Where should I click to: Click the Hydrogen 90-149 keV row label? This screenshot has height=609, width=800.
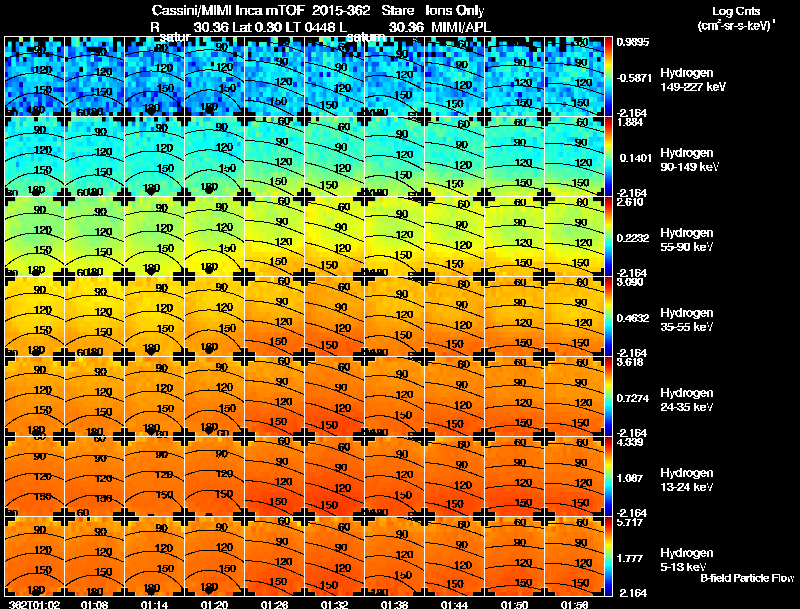tap(689, 160)
